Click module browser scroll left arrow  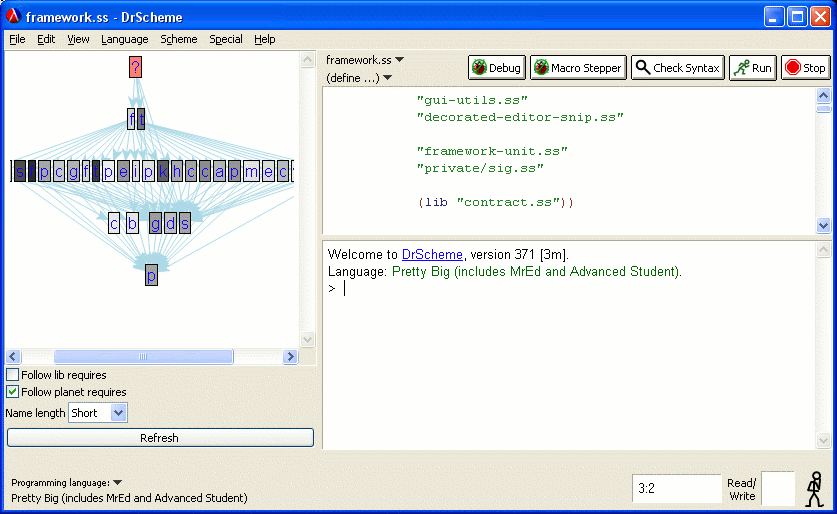click(14, 357)
